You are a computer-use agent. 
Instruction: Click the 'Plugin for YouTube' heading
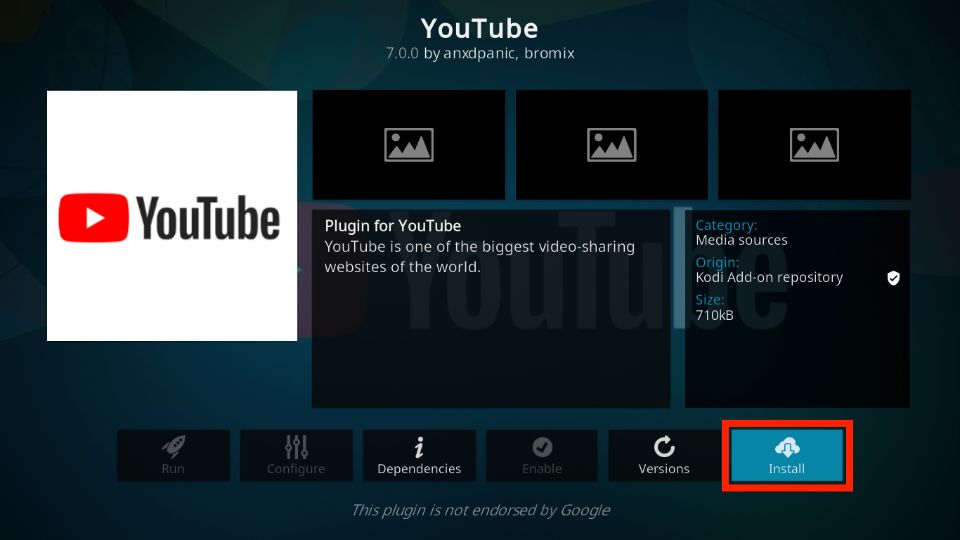pos(392,226)
